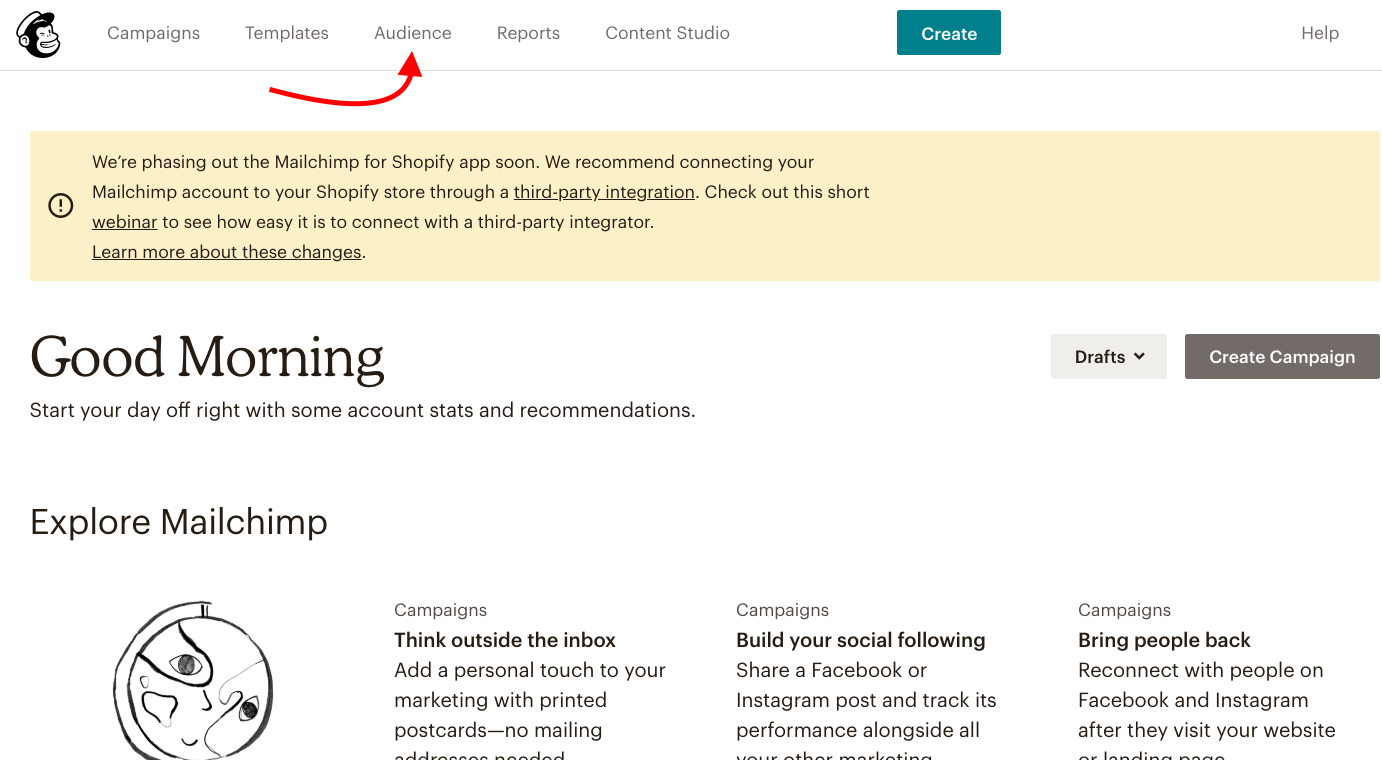Viewport: 1382px width, 760px height.
Task: Open the webinar link
Action: coord(125,222)
